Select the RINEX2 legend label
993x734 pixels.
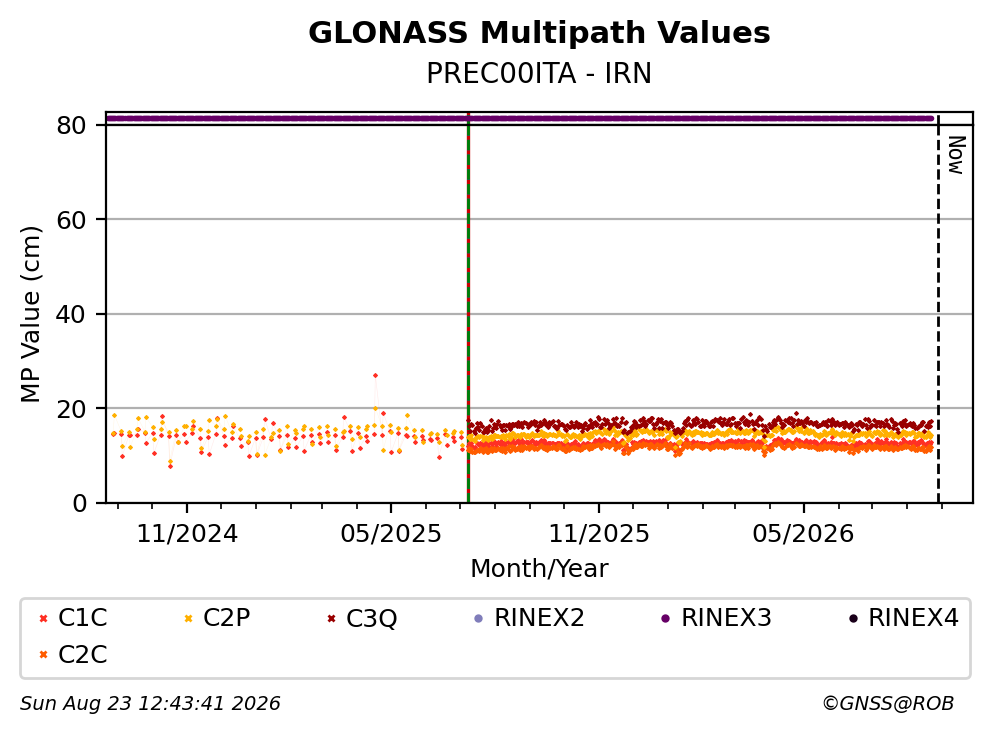(x=539, y=617)
